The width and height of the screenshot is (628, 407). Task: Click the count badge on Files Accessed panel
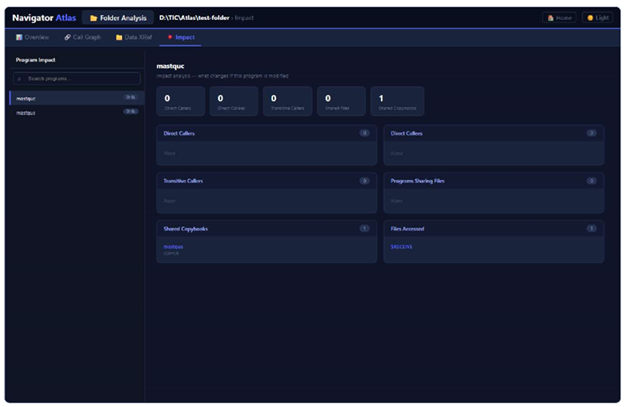pos(592,228)
